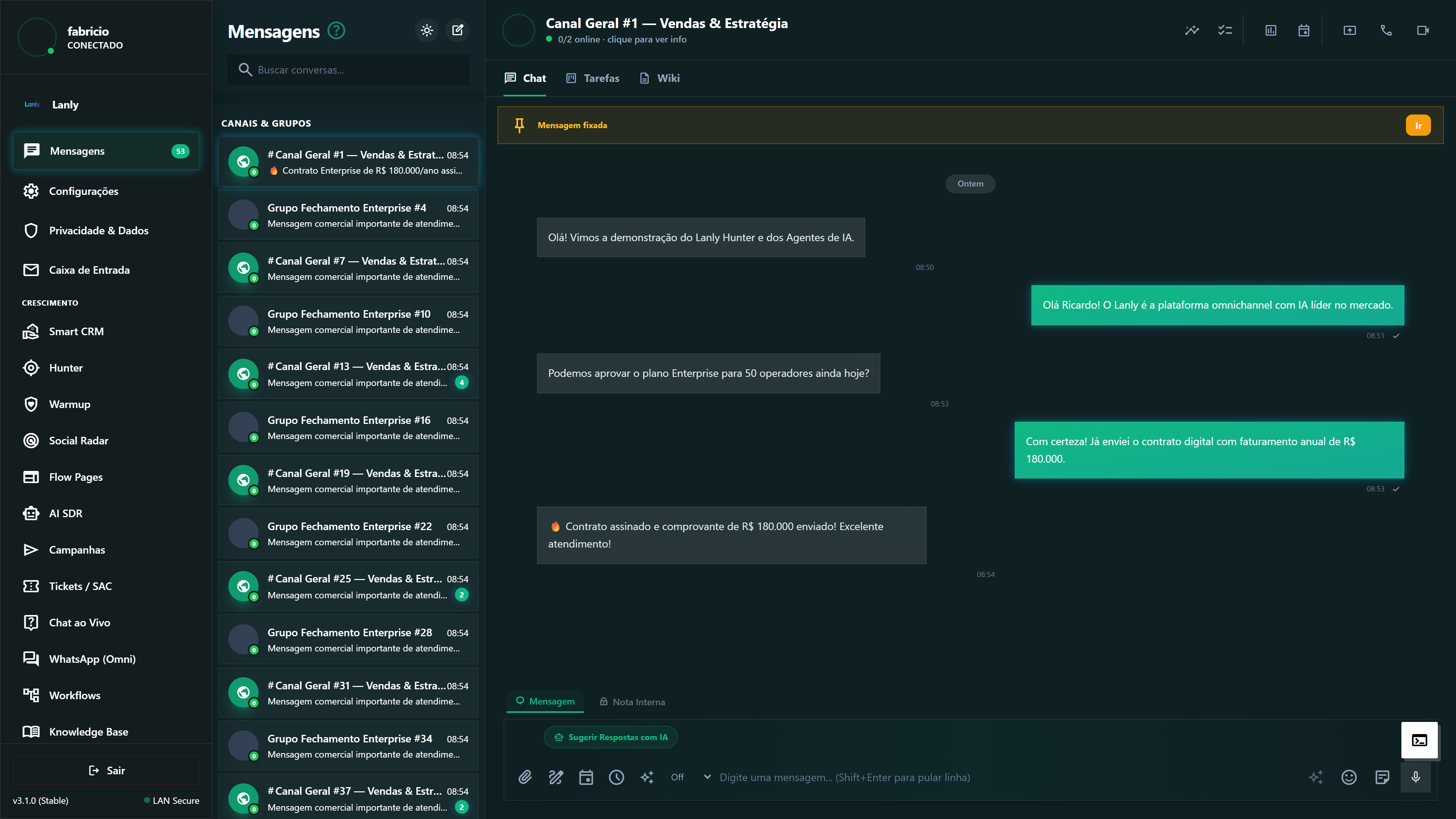Click the Canal Geral #1 header avatar
The image size is (1456, 819).
point(518,30)
